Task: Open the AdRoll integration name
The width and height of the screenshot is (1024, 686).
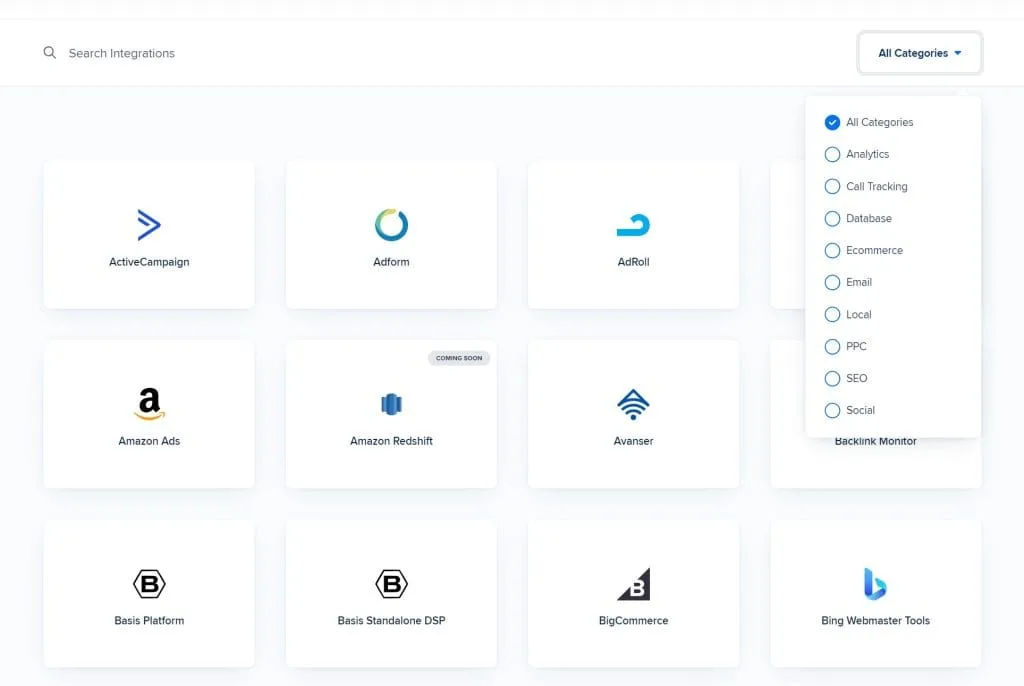Action: tap(633, 262)
